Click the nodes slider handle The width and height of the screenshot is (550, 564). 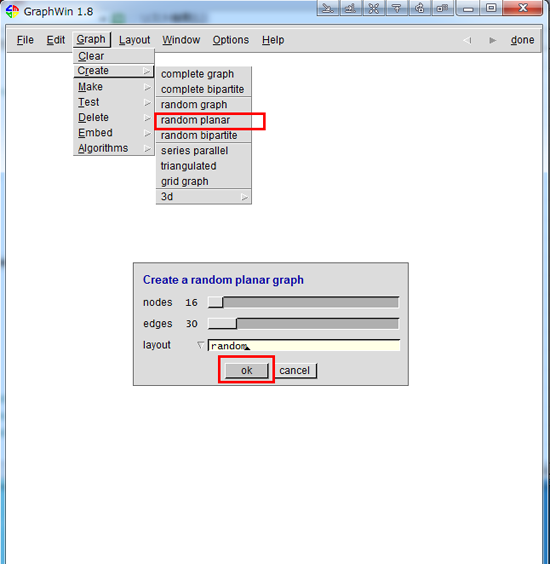point(216,302)
